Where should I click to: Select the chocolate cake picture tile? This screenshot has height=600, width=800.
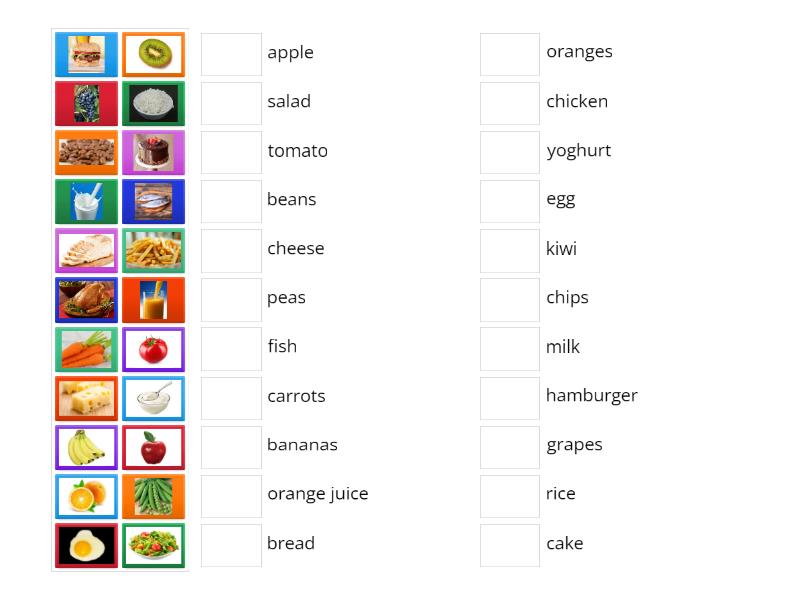153,152
